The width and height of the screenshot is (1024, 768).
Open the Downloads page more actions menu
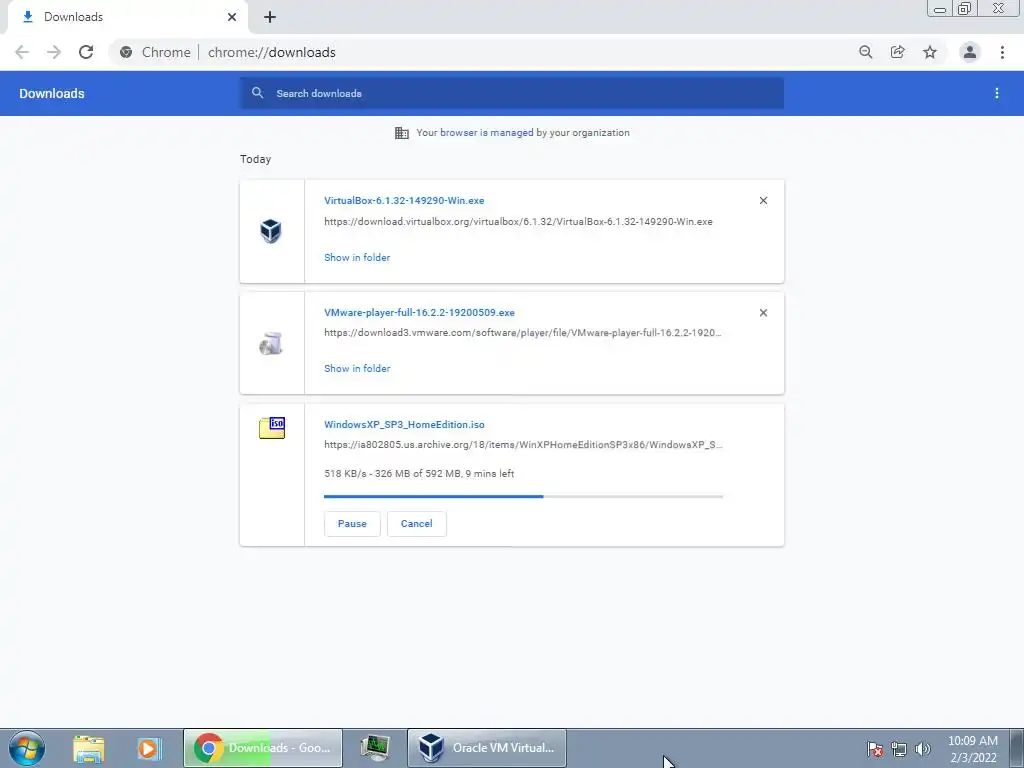997,93
